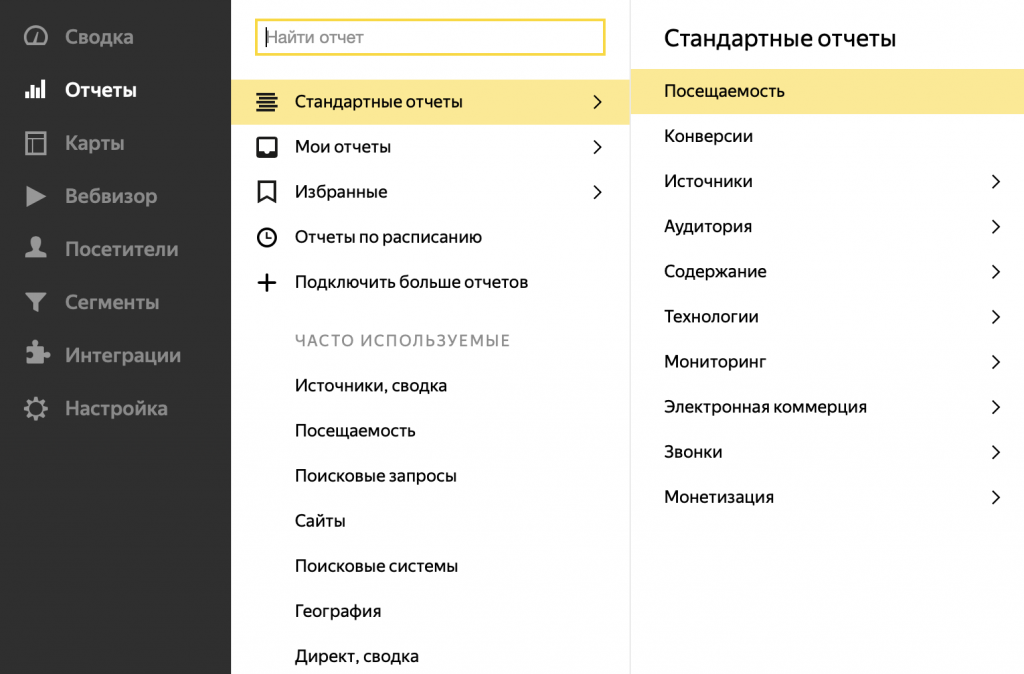Expand the Технологии submenu arrow

click(x=995, y=317)
